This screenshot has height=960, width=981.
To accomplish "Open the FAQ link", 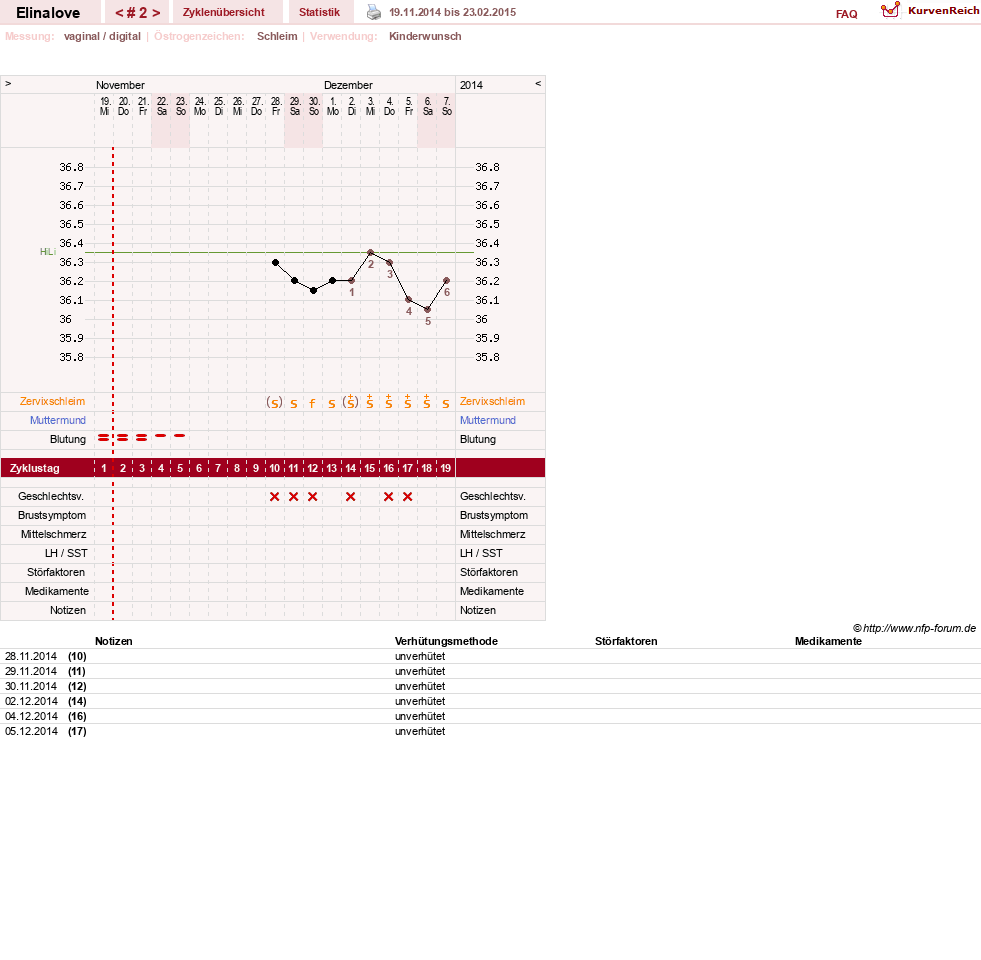I will tap(846, 14).
